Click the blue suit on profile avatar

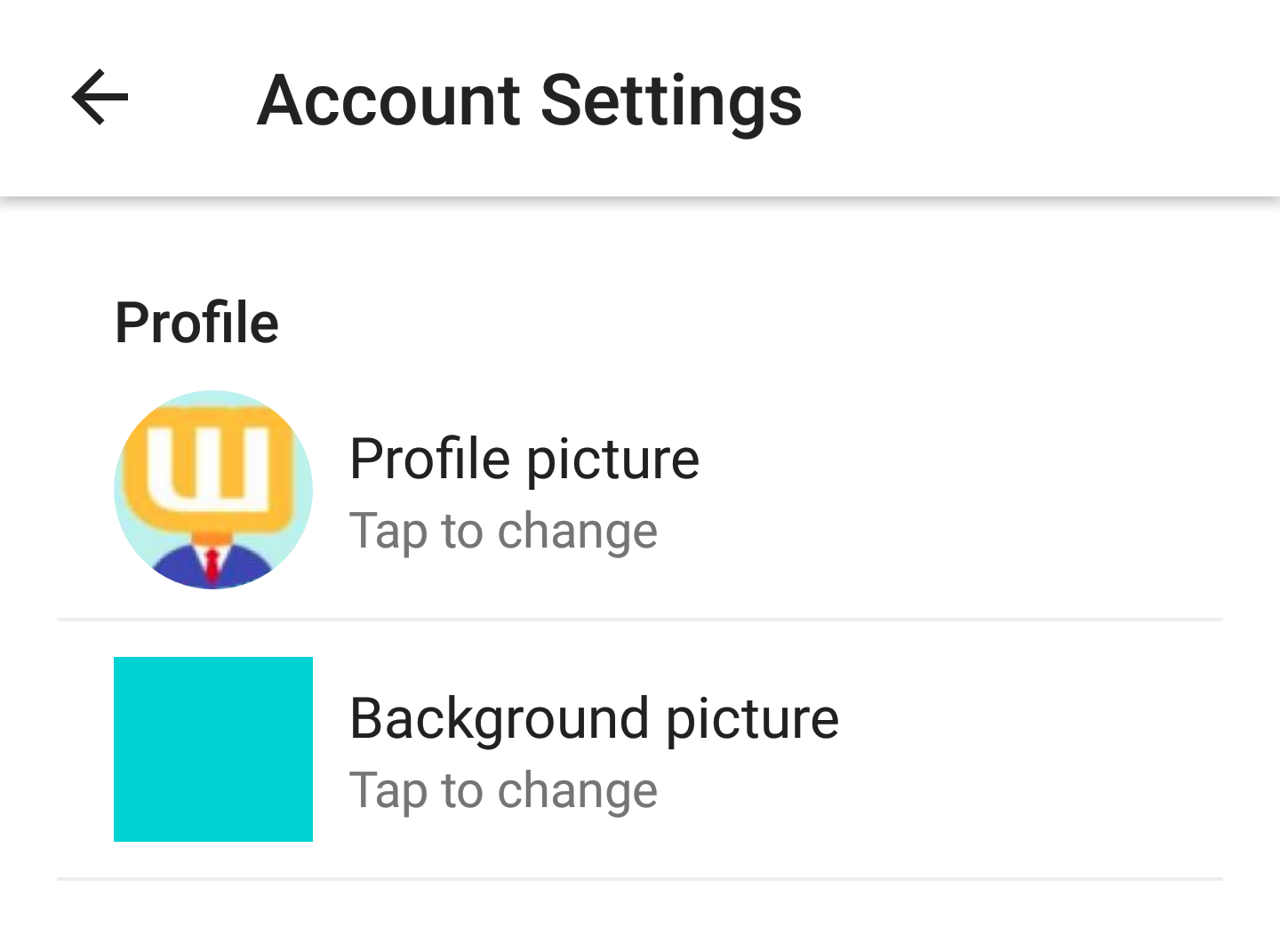[213, 568]
